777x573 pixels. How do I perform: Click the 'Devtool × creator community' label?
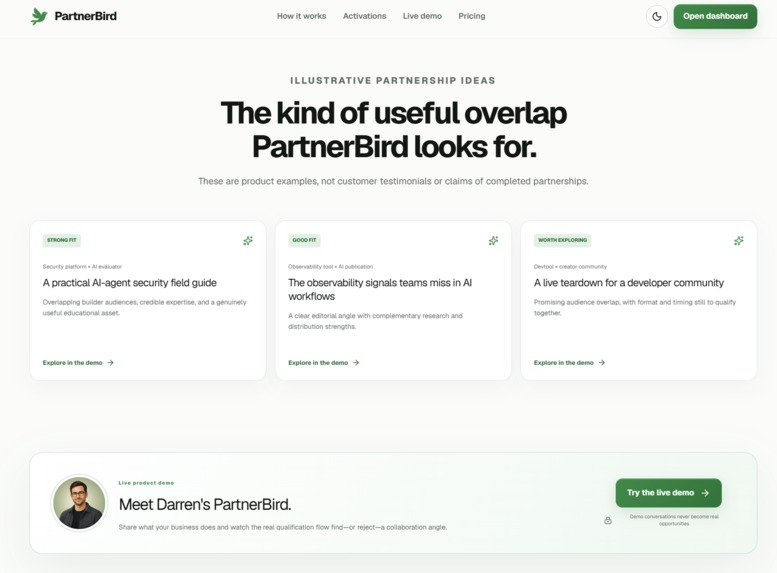(x=570, y=267)
